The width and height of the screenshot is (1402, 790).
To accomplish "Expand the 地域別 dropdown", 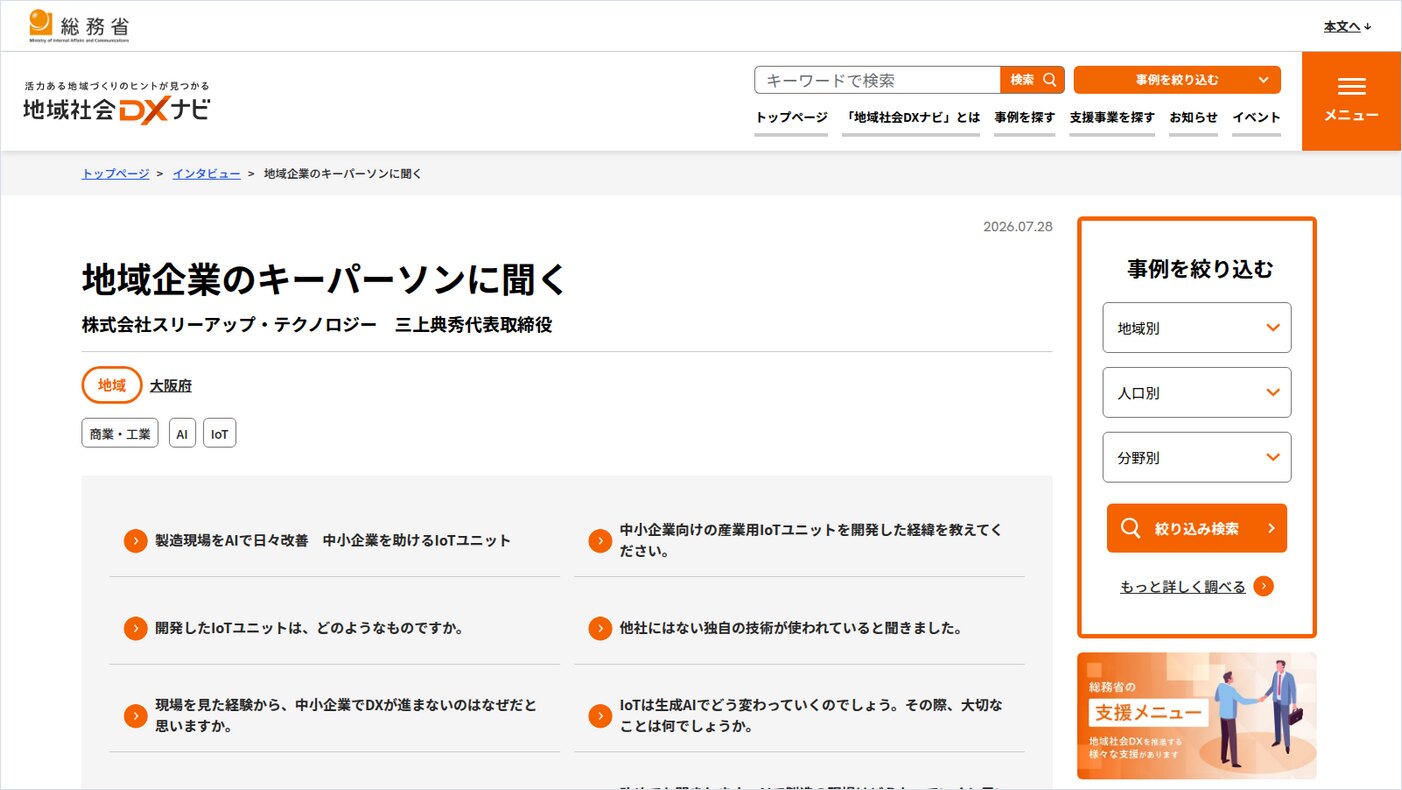I will [x=1197, y=328].
